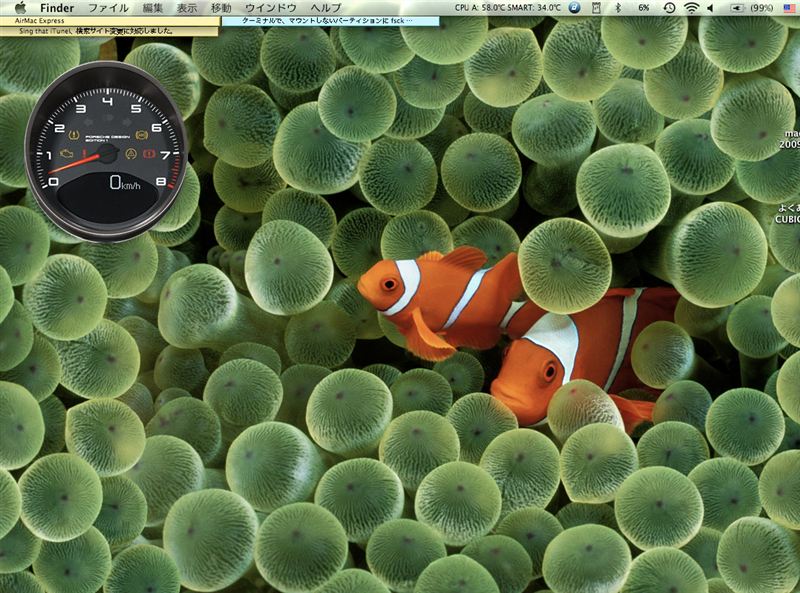Click the Porsche Design tachometer widget
This screenshot has height=593, width=800.
coord(107,151)
